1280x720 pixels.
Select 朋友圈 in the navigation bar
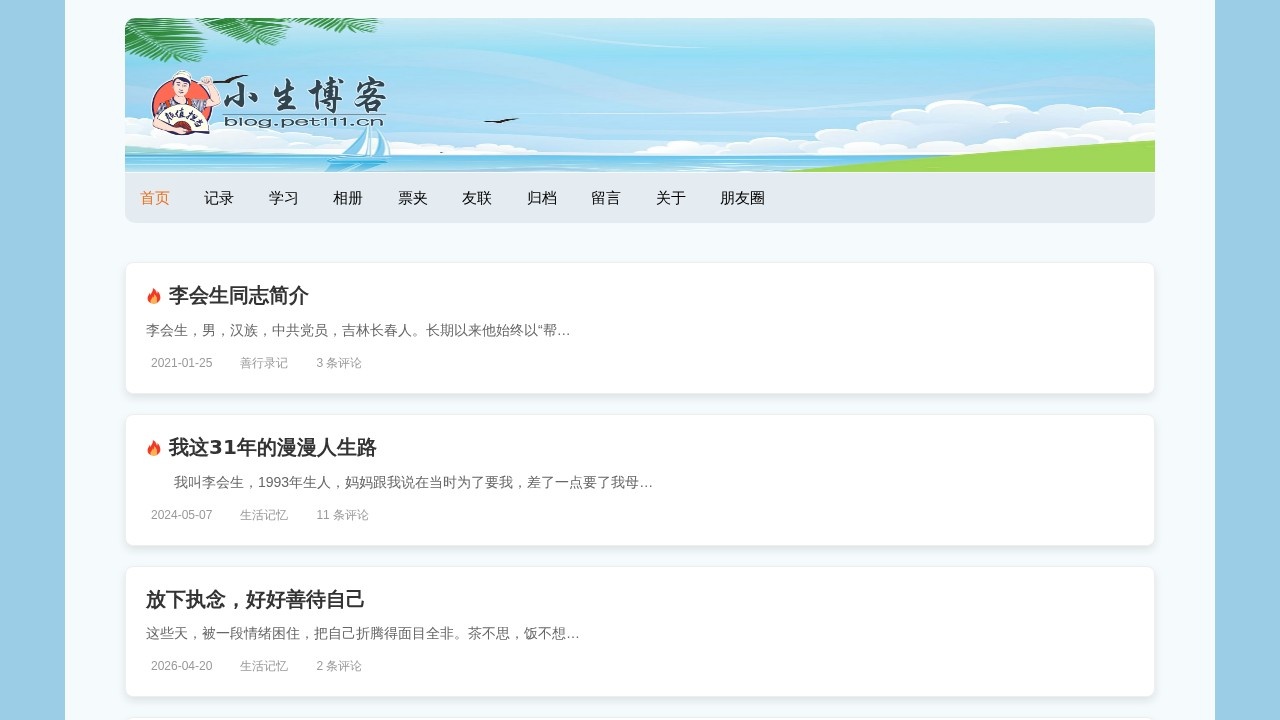[742, 198]
